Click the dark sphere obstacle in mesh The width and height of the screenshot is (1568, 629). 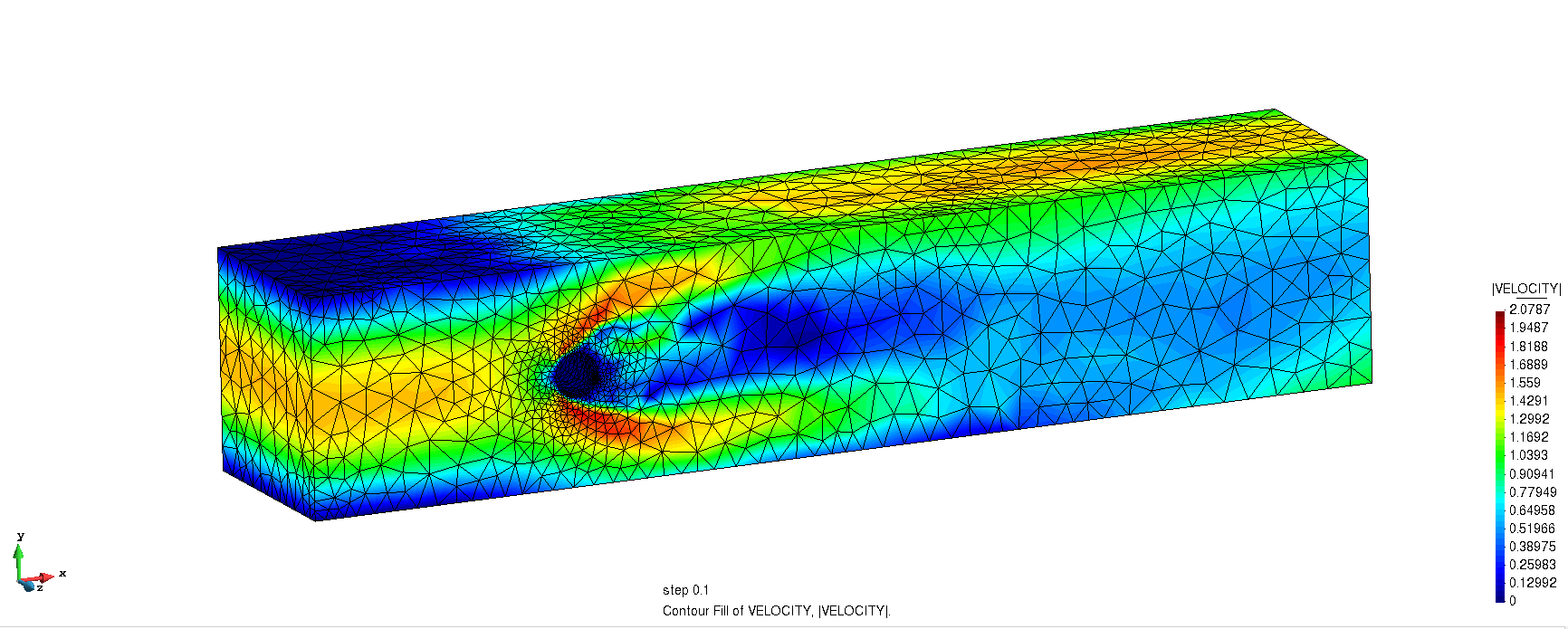click(577, 374)
